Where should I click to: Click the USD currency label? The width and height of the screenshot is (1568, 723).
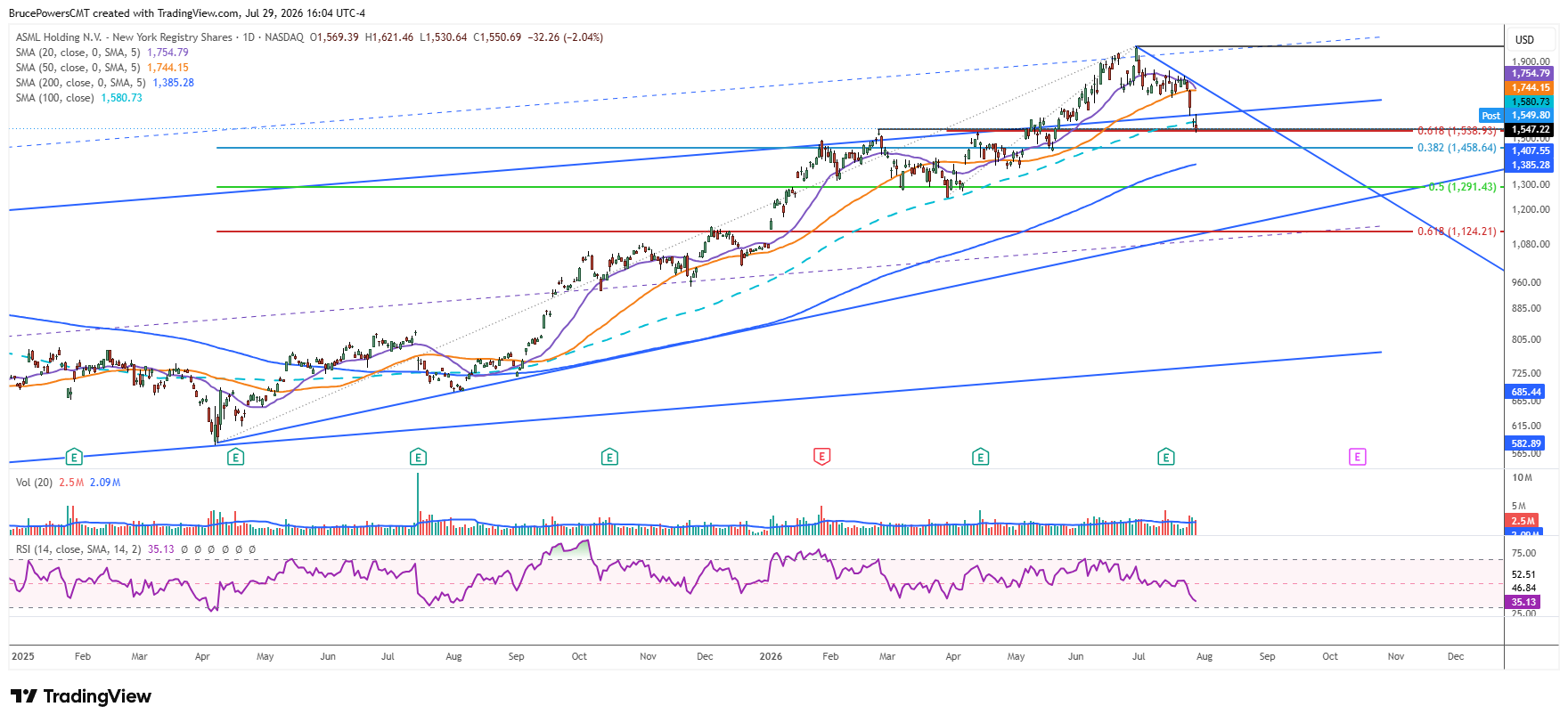1525,39
